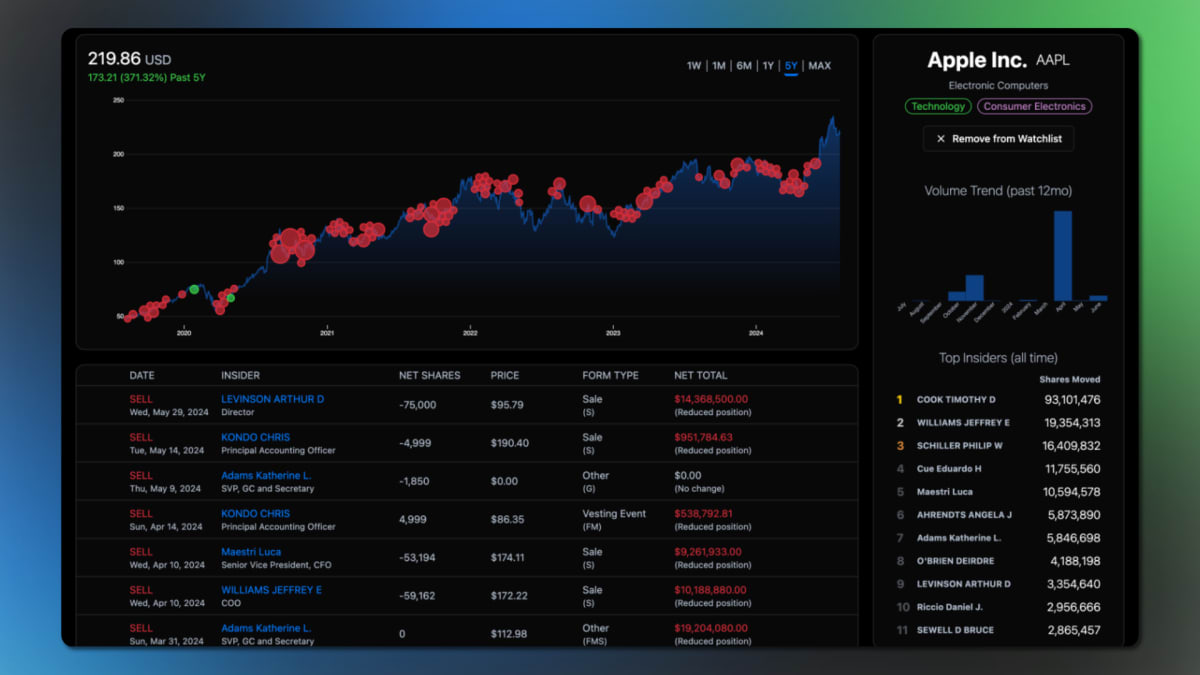
Task: Select AHRENDTS ANGELA J in Top Insiders
Action: click(x=964, y=515)
